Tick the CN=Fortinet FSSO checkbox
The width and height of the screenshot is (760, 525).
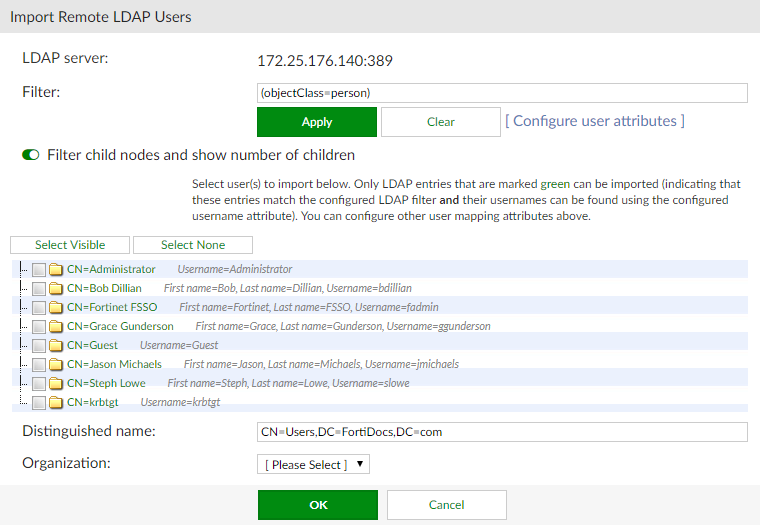coord(39,308)
